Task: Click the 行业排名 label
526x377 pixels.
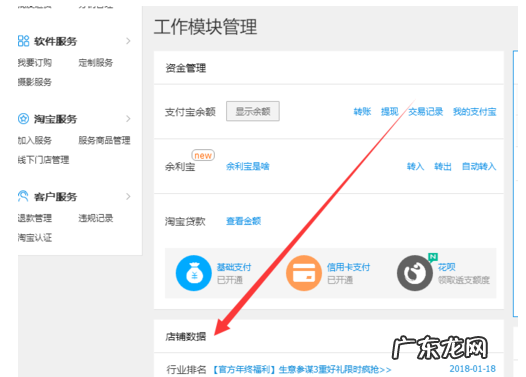Action: pyautogui.click(x=186, y=370)
